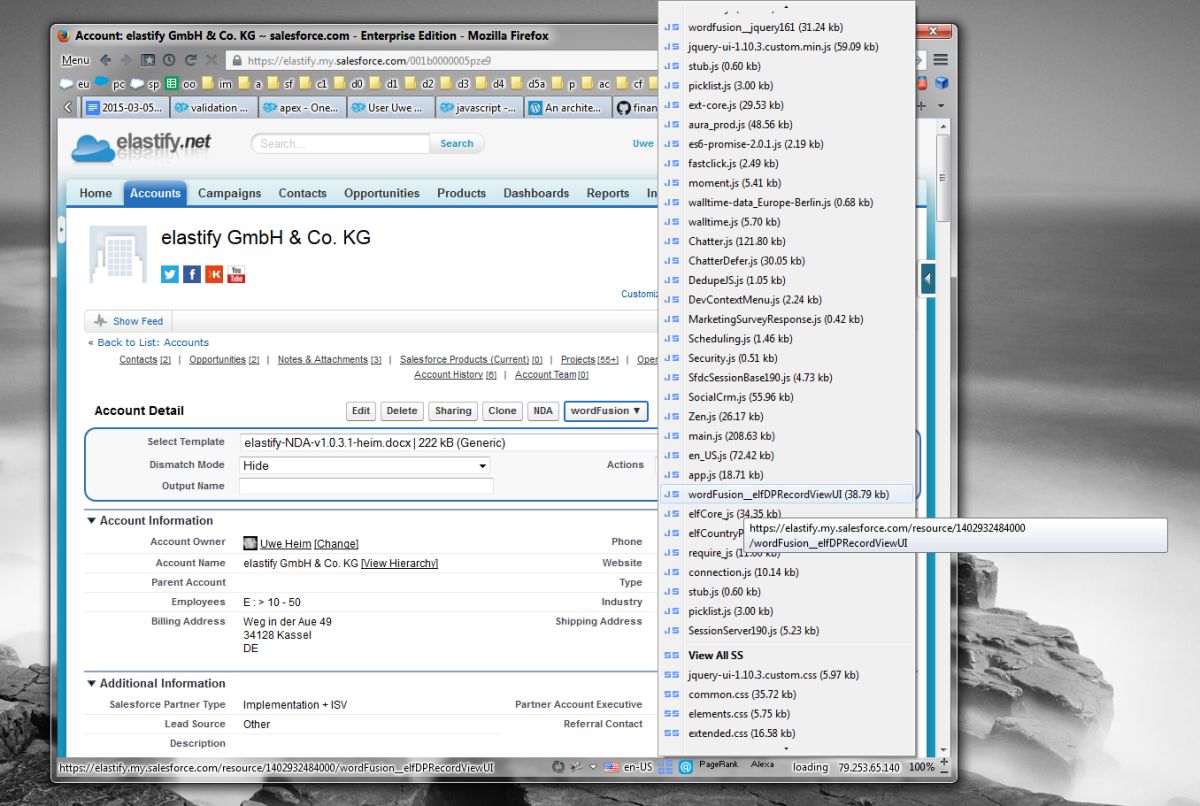Expand the left sidebar handle
The height and width of the screenshot is (806, 1200).
60,230
